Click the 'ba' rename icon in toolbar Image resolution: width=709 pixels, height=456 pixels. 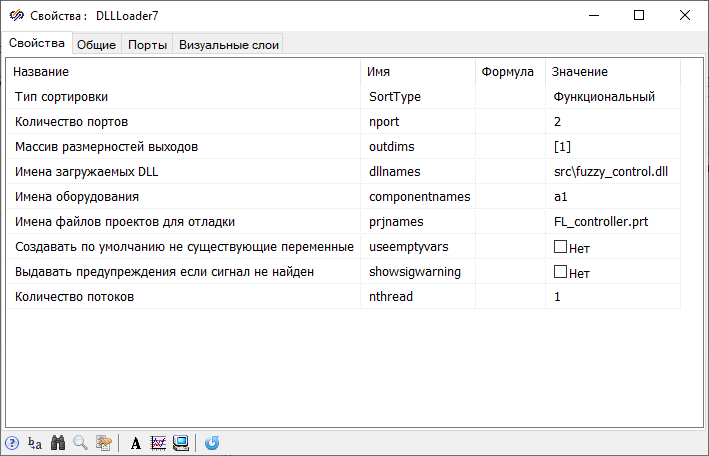35,443
